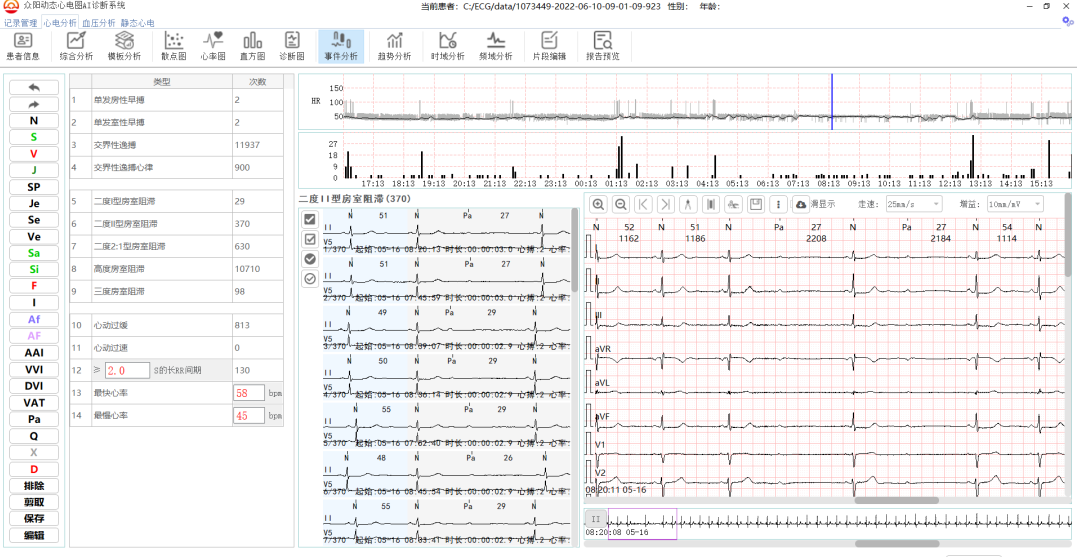Click the filled round checkmark beside the strip list
Viewport: 1077px width, 557px height.
click(310, 259)
